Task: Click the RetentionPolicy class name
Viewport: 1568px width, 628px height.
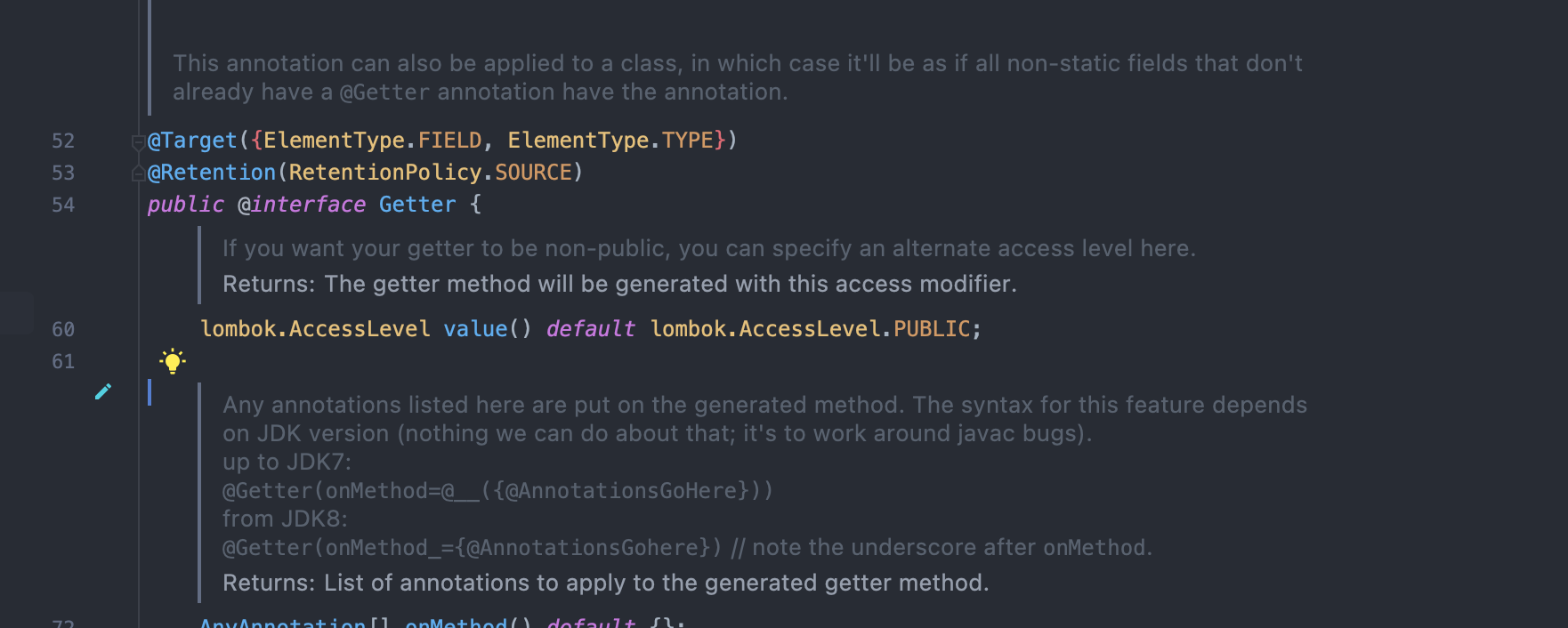Action: click(x=385, y=173)
